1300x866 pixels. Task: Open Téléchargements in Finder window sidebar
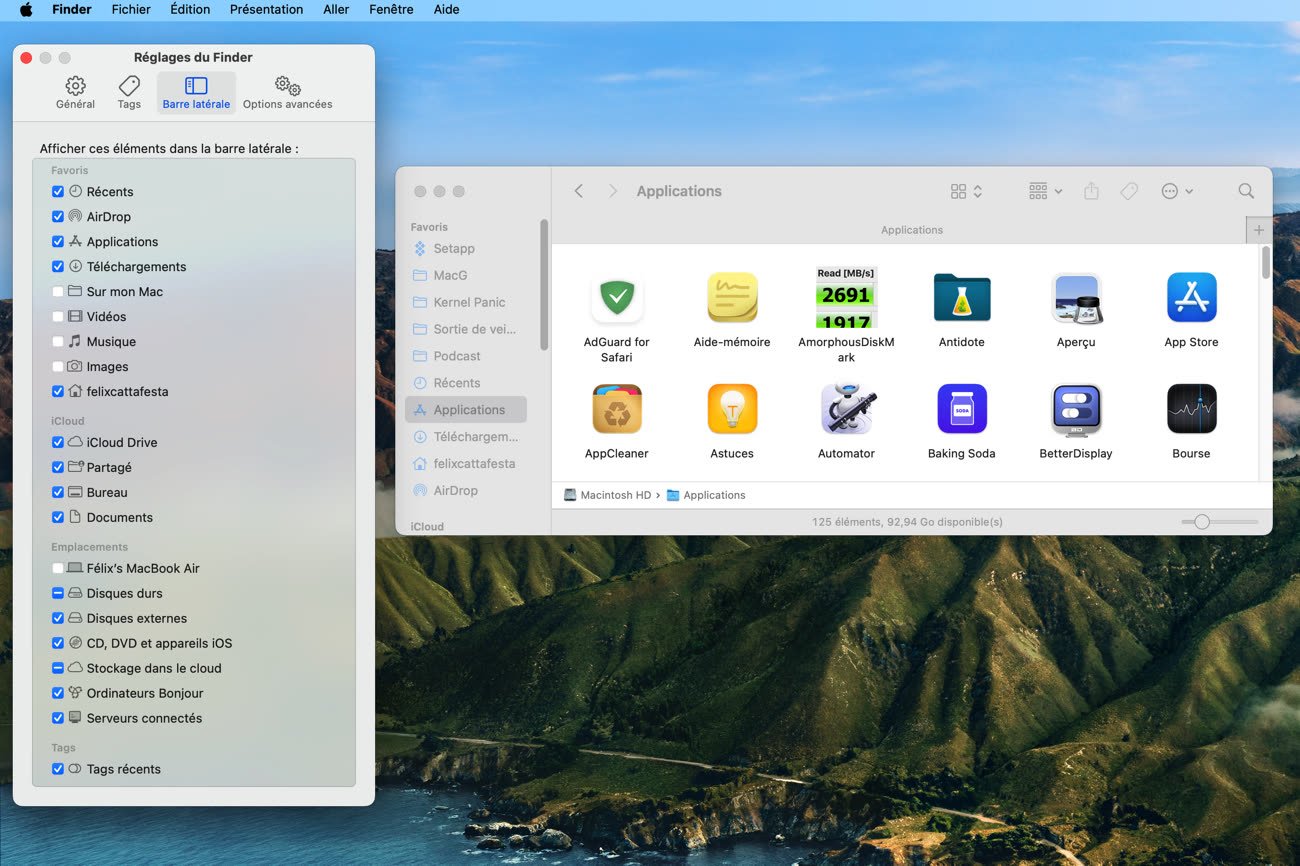(x=465, y=437)
